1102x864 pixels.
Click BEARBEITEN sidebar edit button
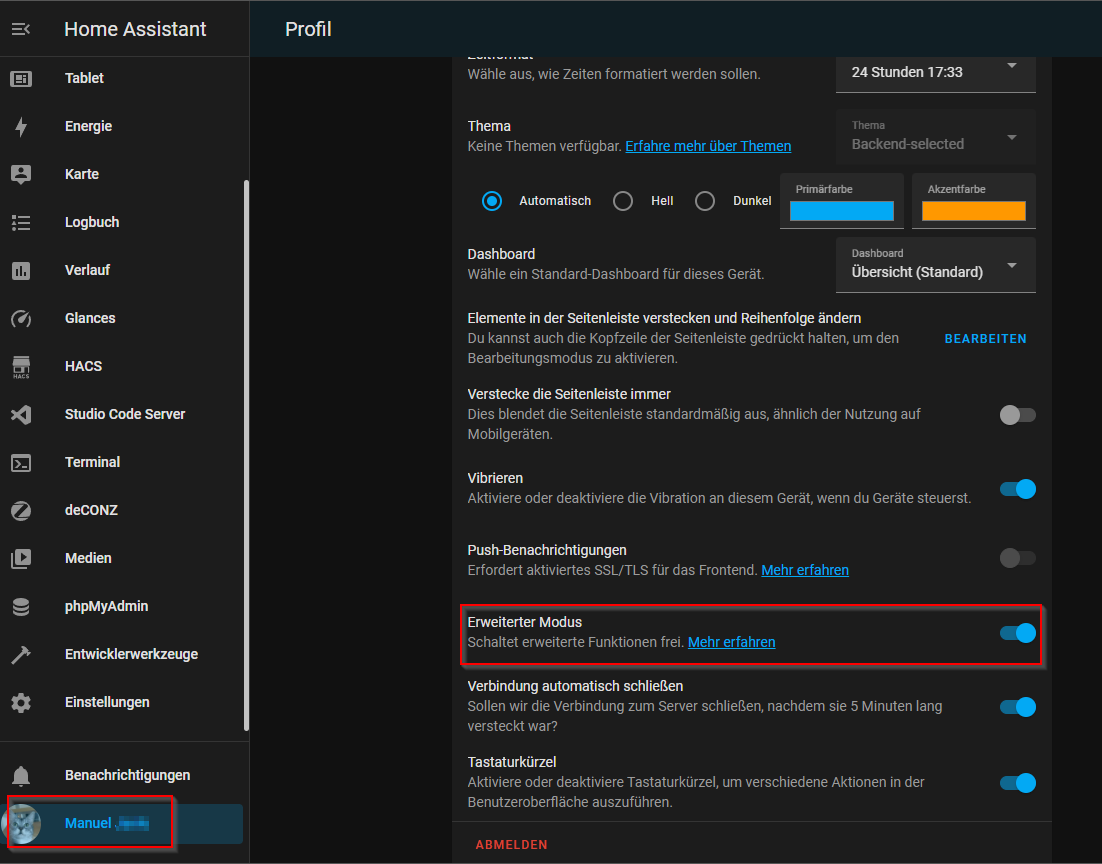(985, 339)
